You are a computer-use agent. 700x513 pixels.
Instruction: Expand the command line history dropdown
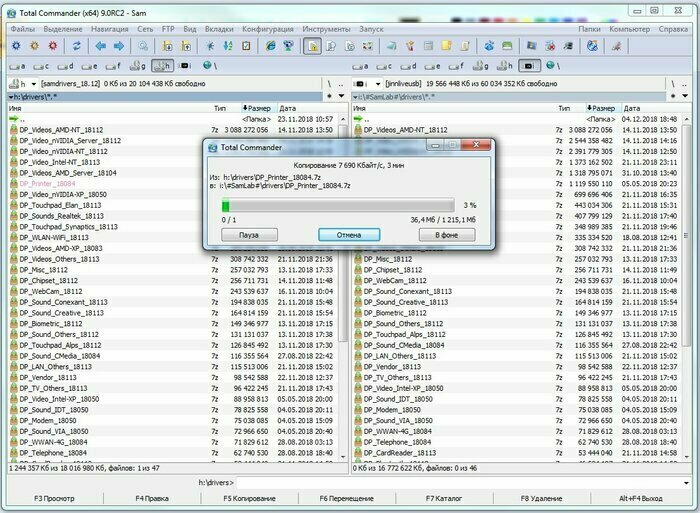[x=686, y=483]
